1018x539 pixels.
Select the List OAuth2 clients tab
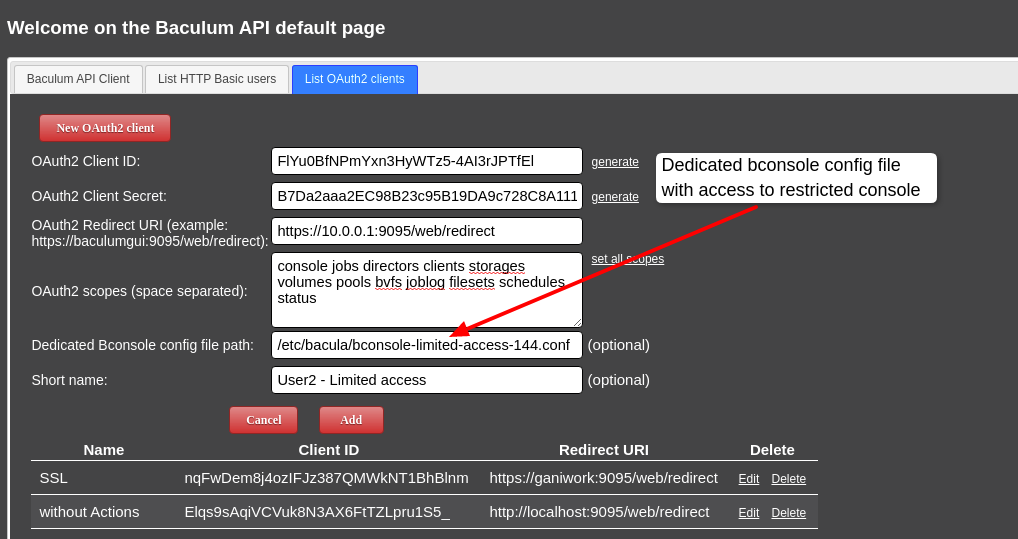pyautogui.click(x=354, y=79)
